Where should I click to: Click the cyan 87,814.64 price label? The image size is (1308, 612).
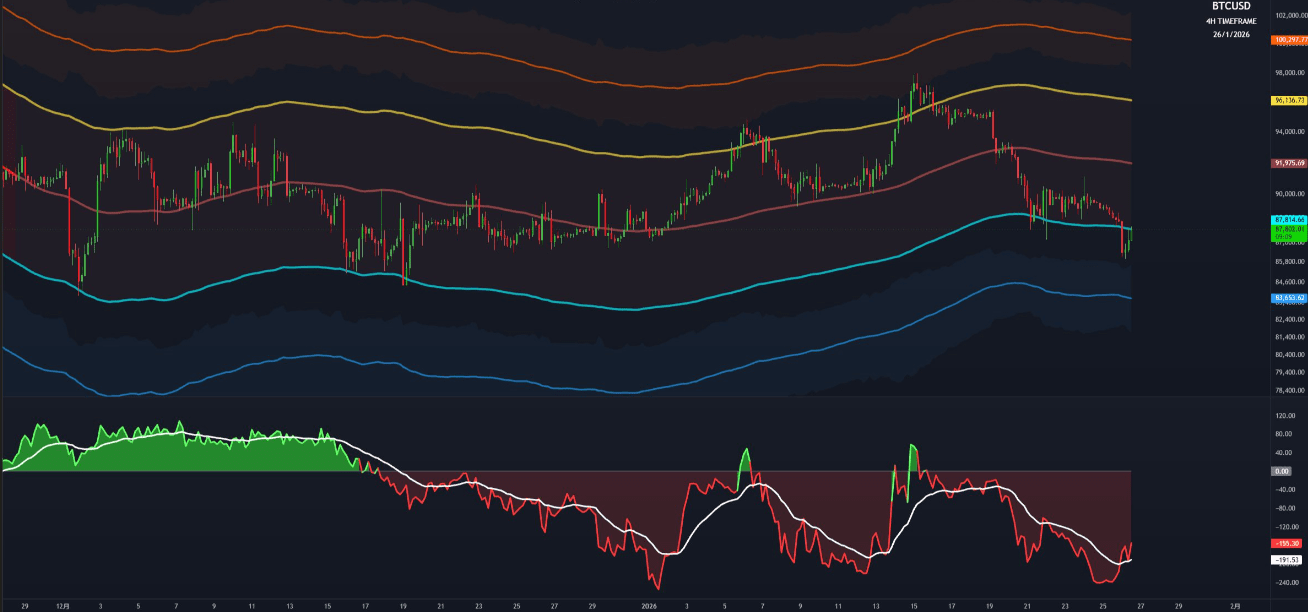1286,219
